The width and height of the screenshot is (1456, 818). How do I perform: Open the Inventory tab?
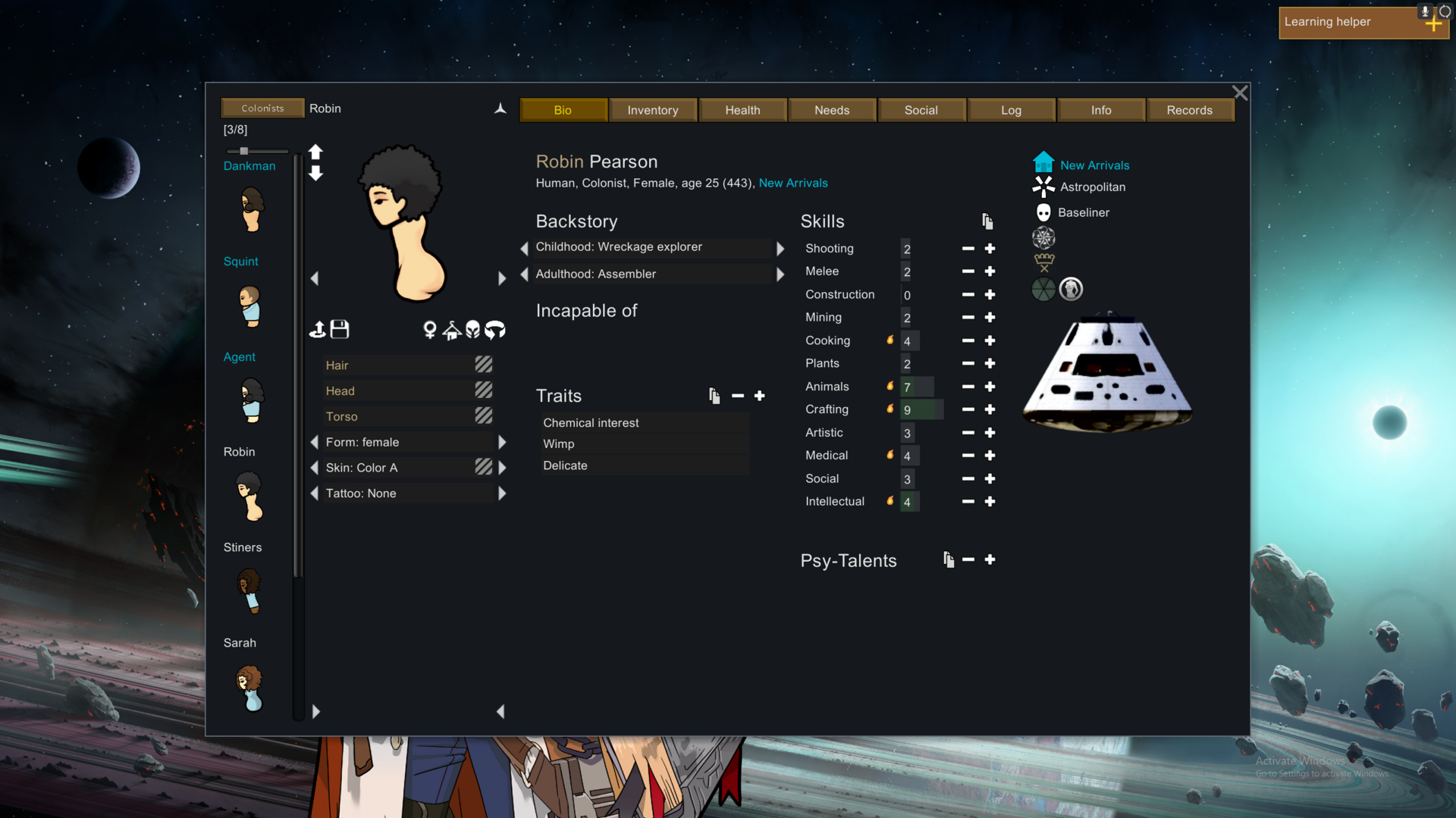click(x=653, y=110)
